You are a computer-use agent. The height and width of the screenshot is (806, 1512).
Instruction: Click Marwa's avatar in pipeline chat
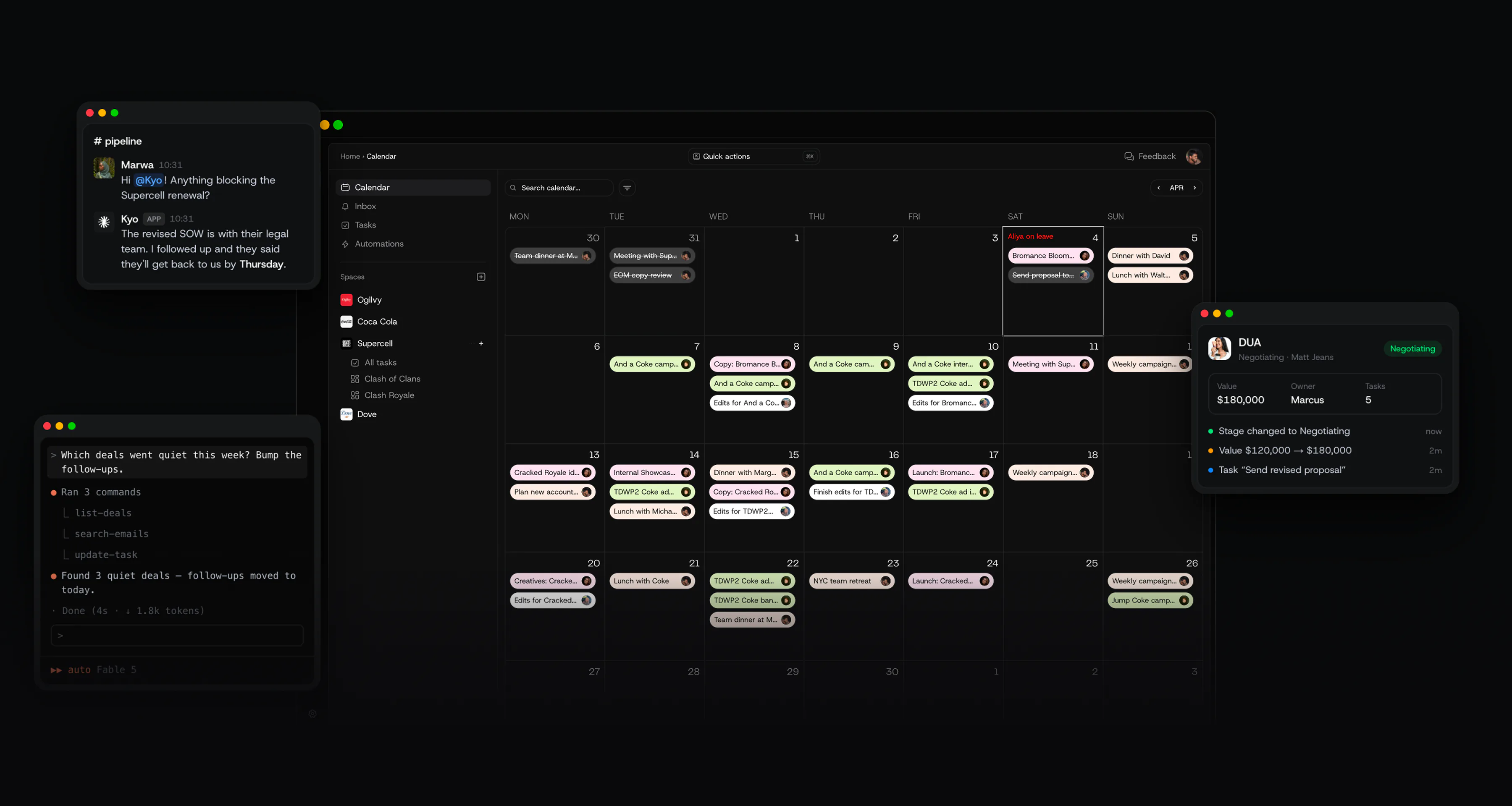click(104, 168)
